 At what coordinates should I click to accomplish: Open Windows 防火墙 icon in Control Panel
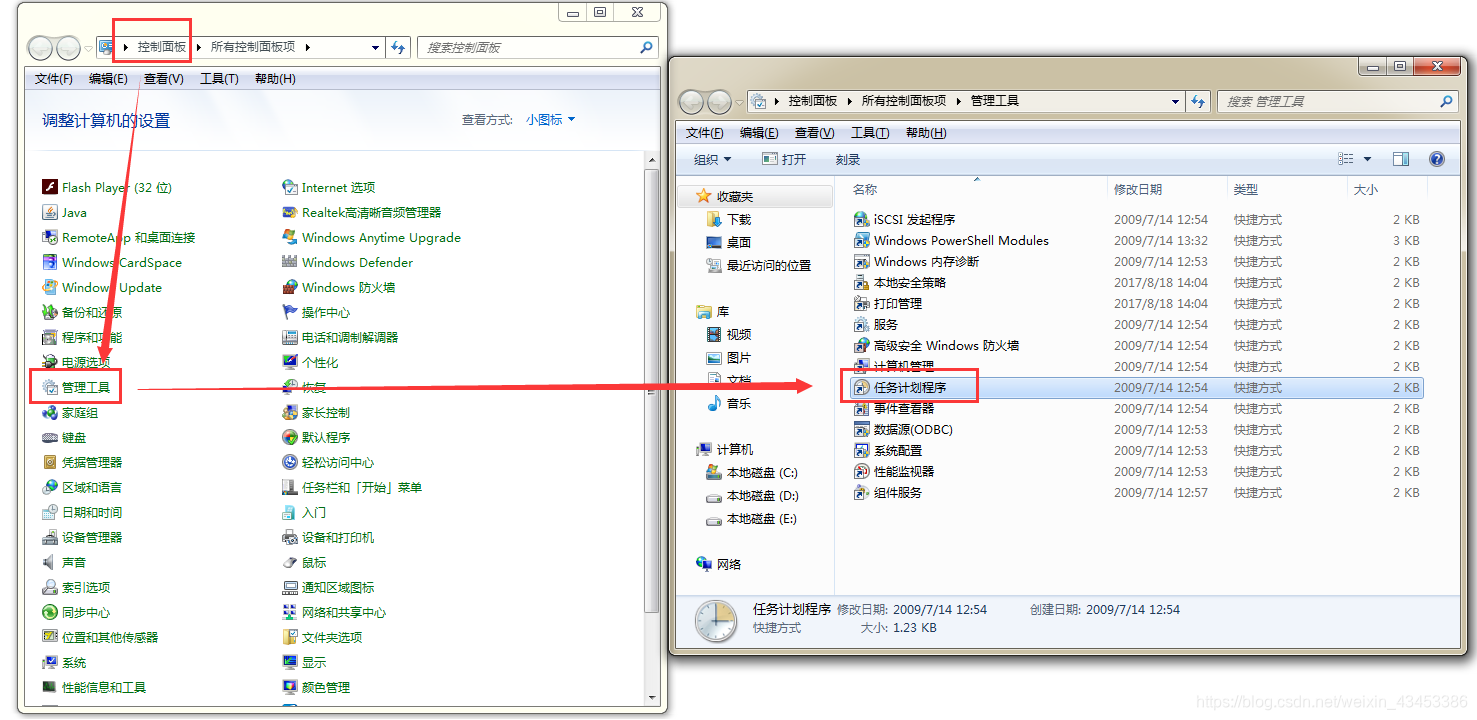290,287
